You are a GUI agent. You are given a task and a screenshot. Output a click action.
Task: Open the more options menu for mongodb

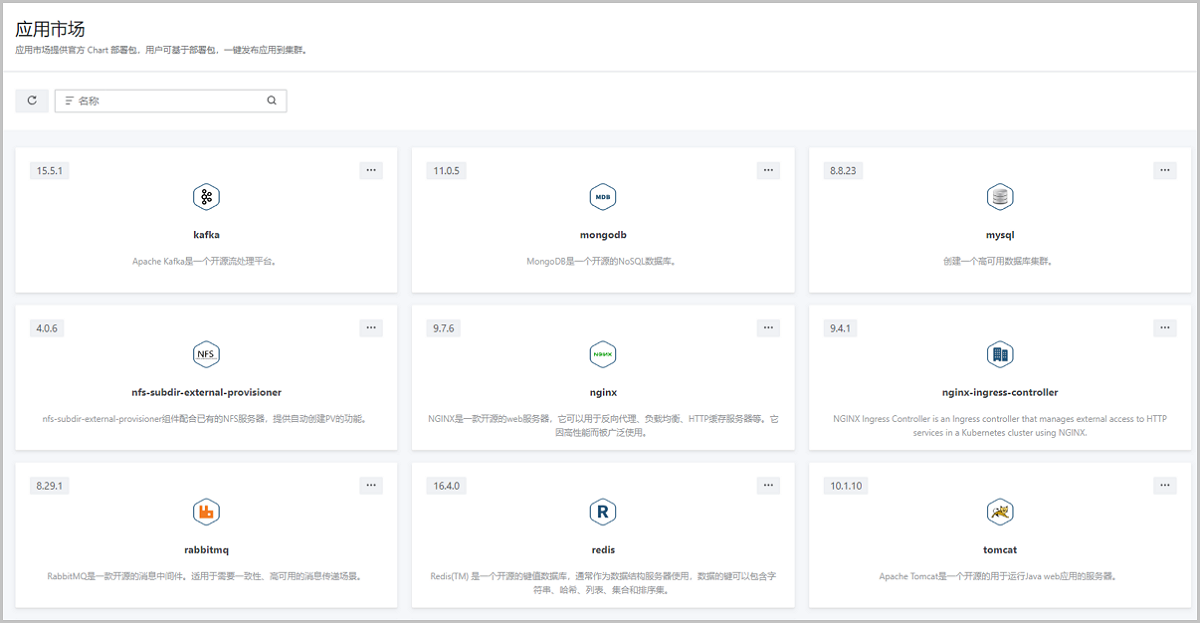click(768, 170)
